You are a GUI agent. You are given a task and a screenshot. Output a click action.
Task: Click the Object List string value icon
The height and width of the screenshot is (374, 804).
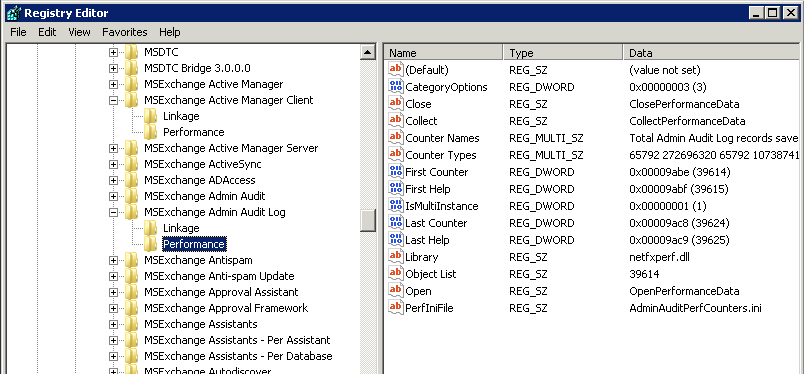pyautogui.click(x=395, y=273)
